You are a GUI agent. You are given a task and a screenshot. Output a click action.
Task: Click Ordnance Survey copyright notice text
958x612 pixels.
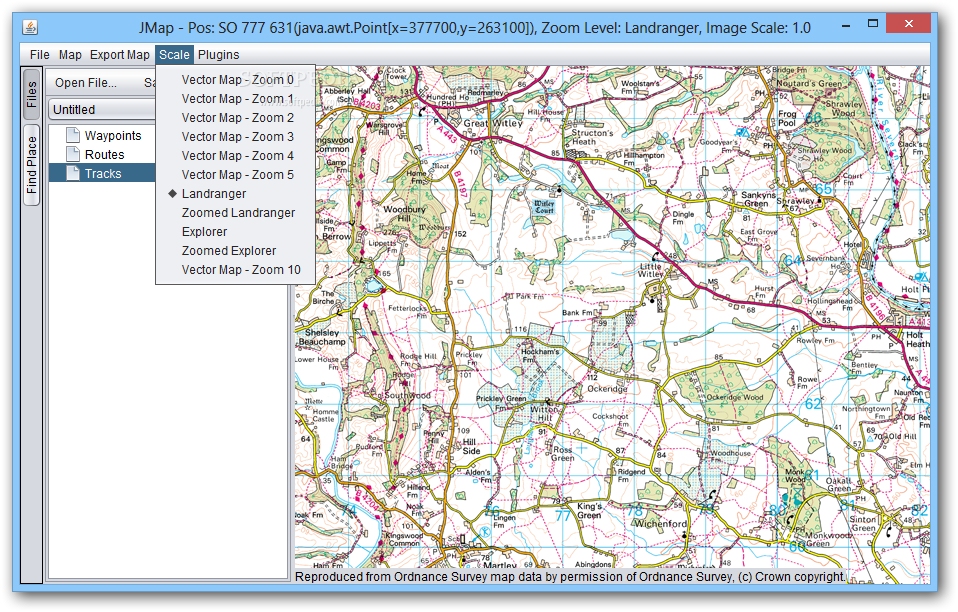click(x=570, y=576)
